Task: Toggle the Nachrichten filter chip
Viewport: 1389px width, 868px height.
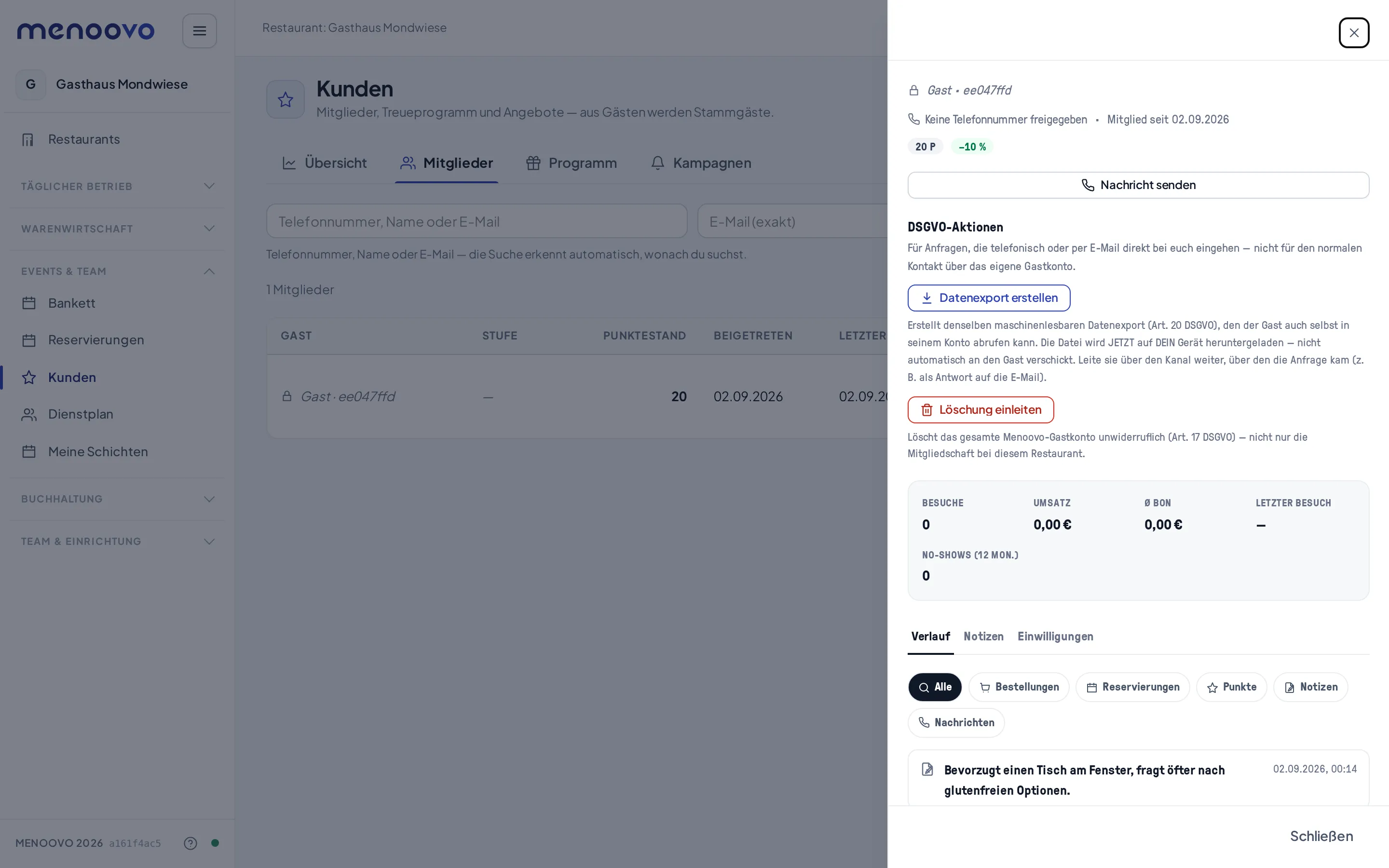Action: [x=955, y=722]
